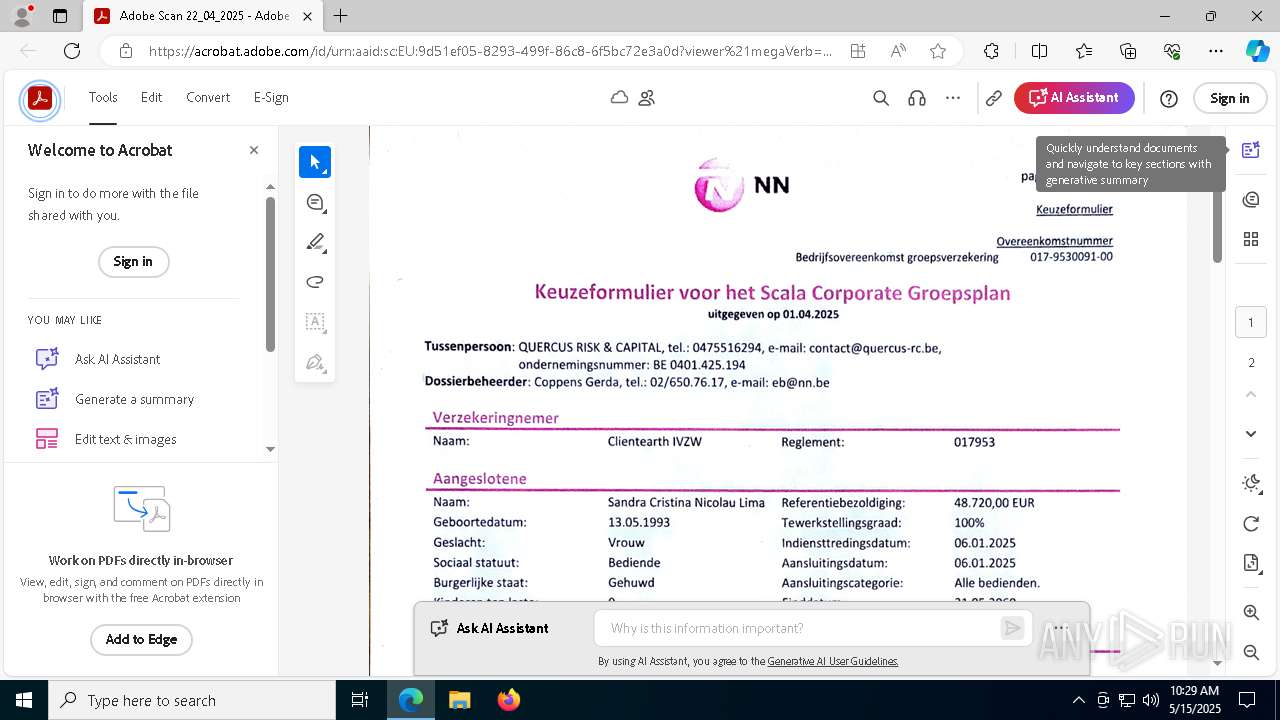Add page to favorites star icon
1280x720 pixels.
coord(938,51)
